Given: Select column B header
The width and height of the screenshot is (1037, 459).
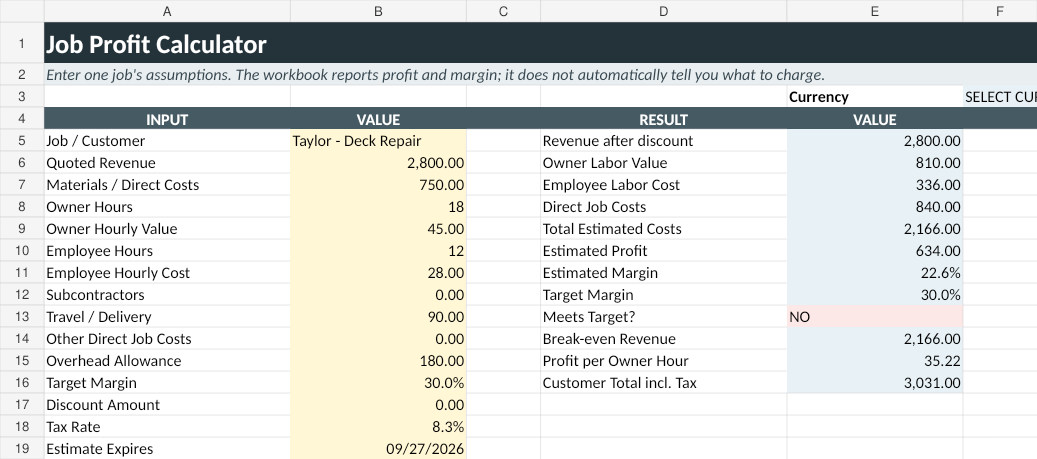Looking at the screenshot, I should pyautogui.click(x=378, y=11).
